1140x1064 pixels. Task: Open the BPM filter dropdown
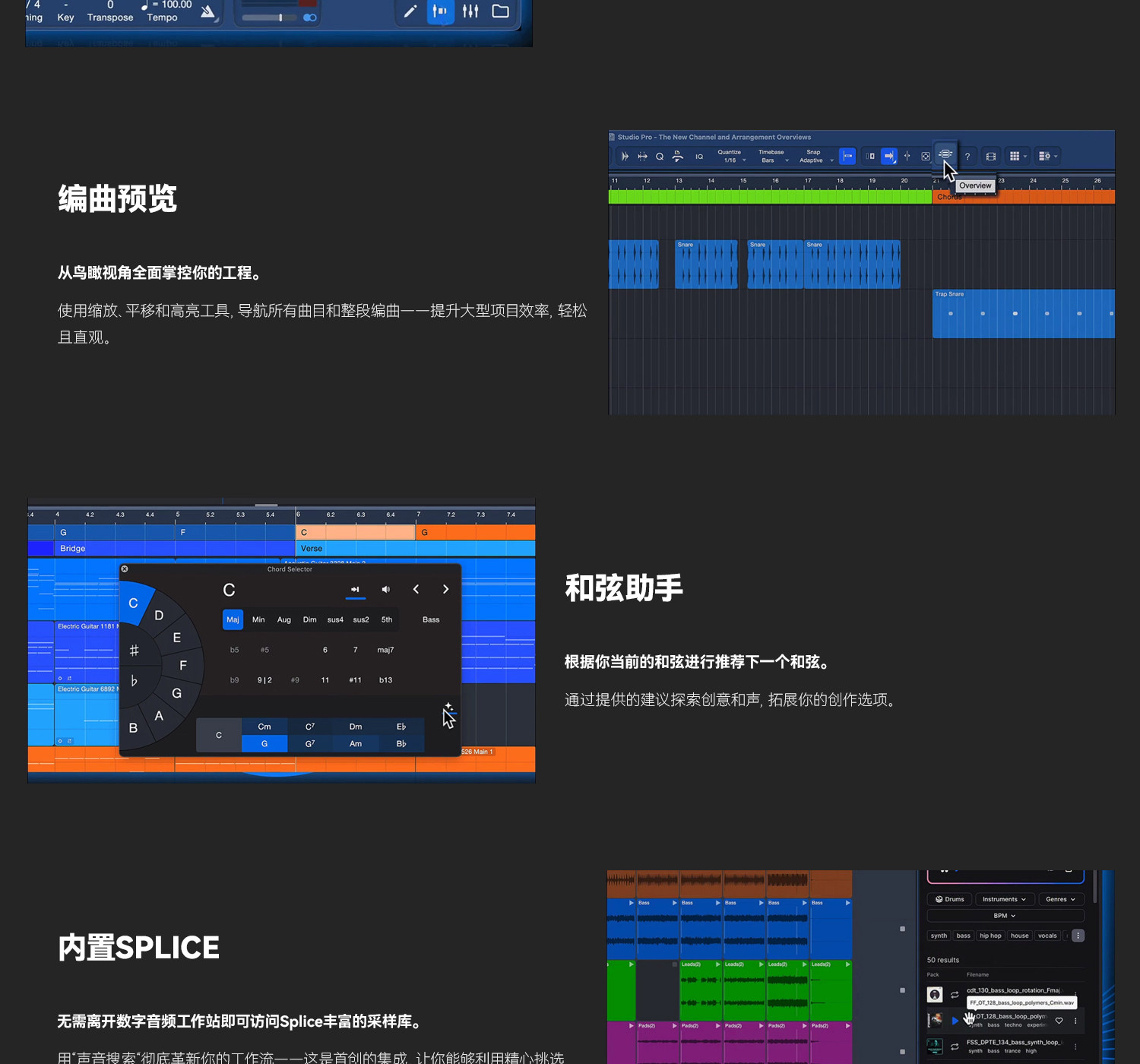(1005, 916)
